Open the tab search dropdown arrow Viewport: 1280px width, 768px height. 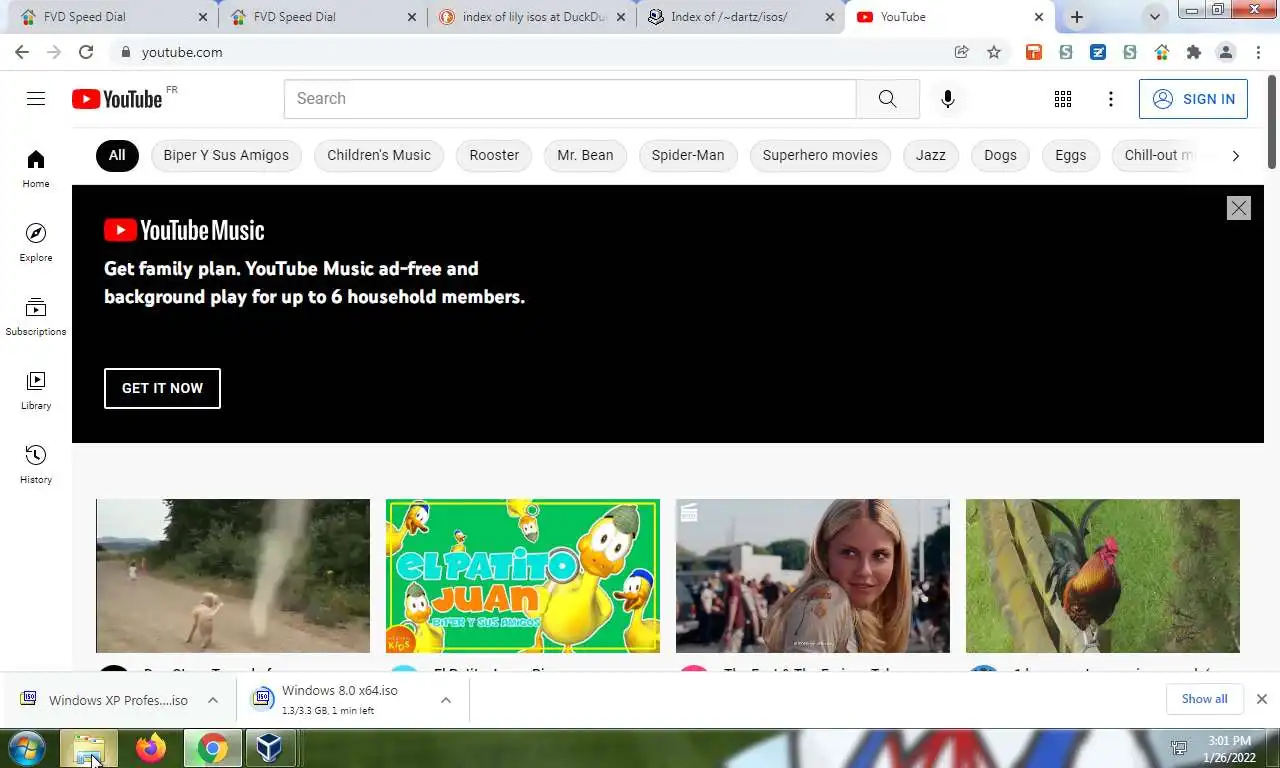[x=1155, y=17]
